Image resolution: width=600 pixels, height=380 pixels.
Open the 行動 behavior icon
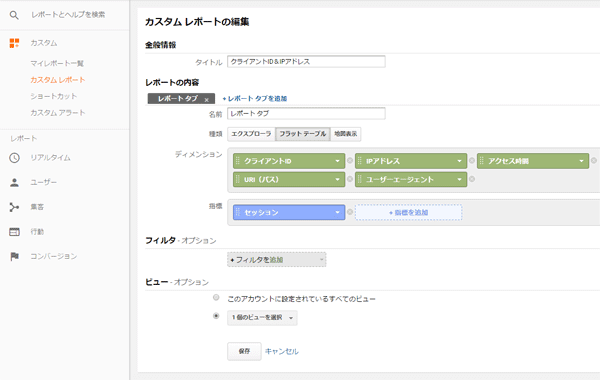[14, 232]
